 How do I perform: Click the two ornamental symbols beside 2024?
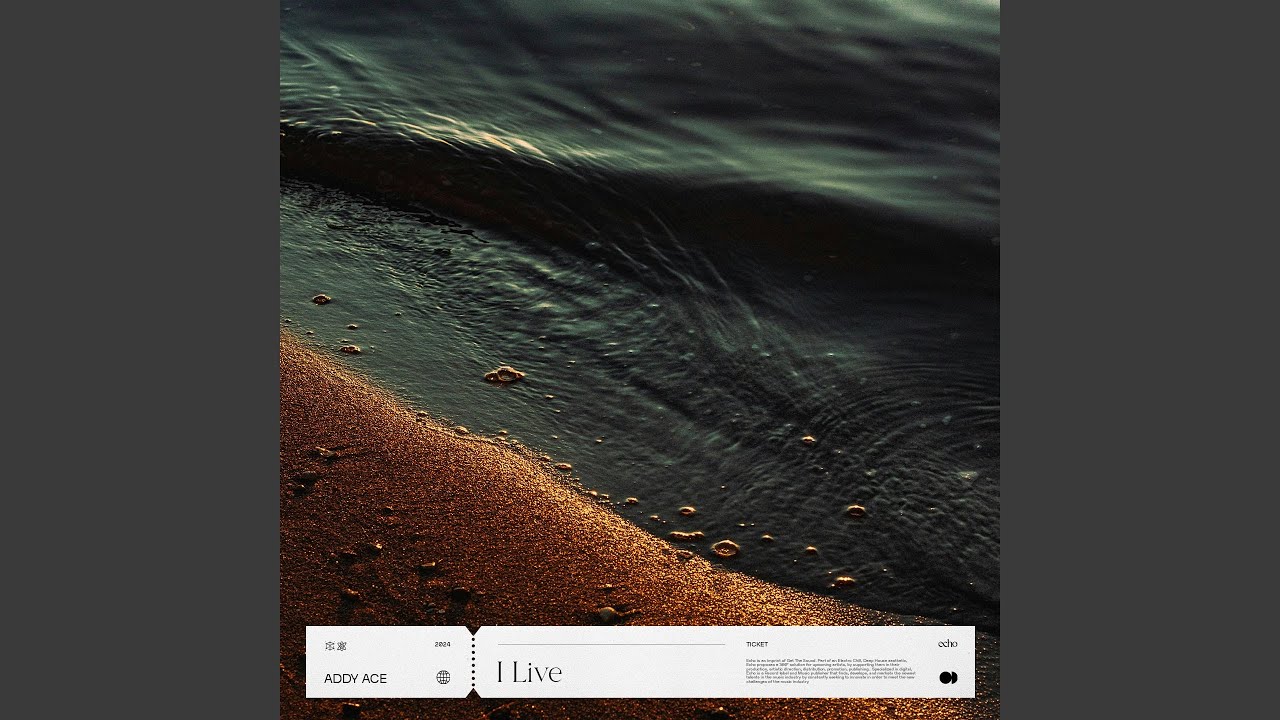click(335, 646)
